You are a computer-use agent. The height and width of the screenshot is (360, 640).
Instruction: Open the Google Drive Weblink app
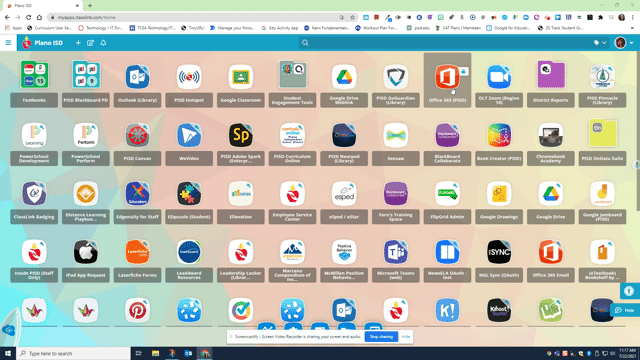pos(344,84)
